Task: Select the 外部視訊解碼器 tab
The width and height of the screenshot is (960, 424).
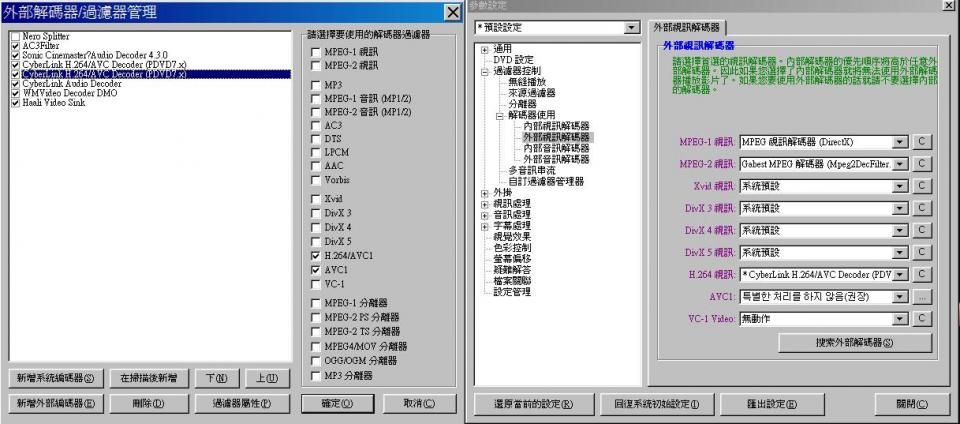Action: coord(686,28)
